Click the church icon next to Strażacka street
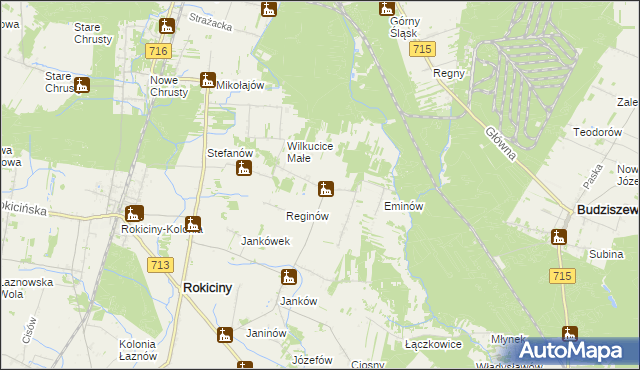Image resolution: width=640 pixels, height=370 pixels. click(269, 9)
